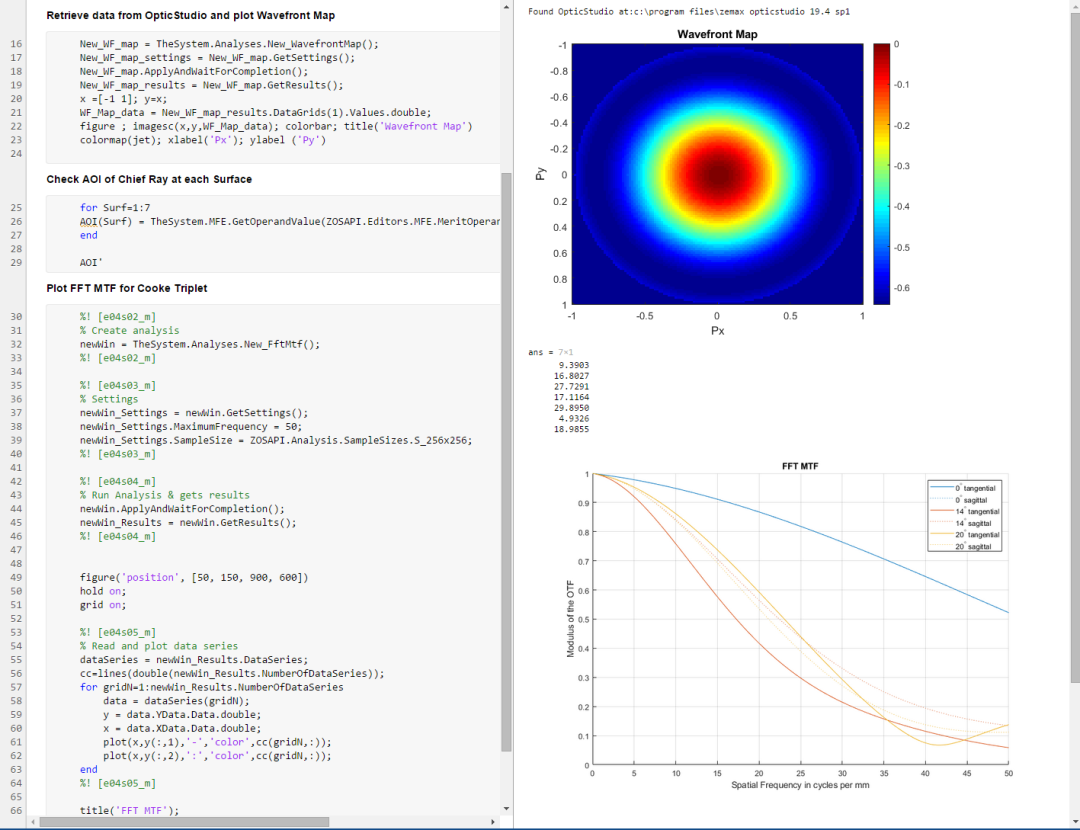Click the down arrow on the code pane scrollbar

click(x=507, y=809)
